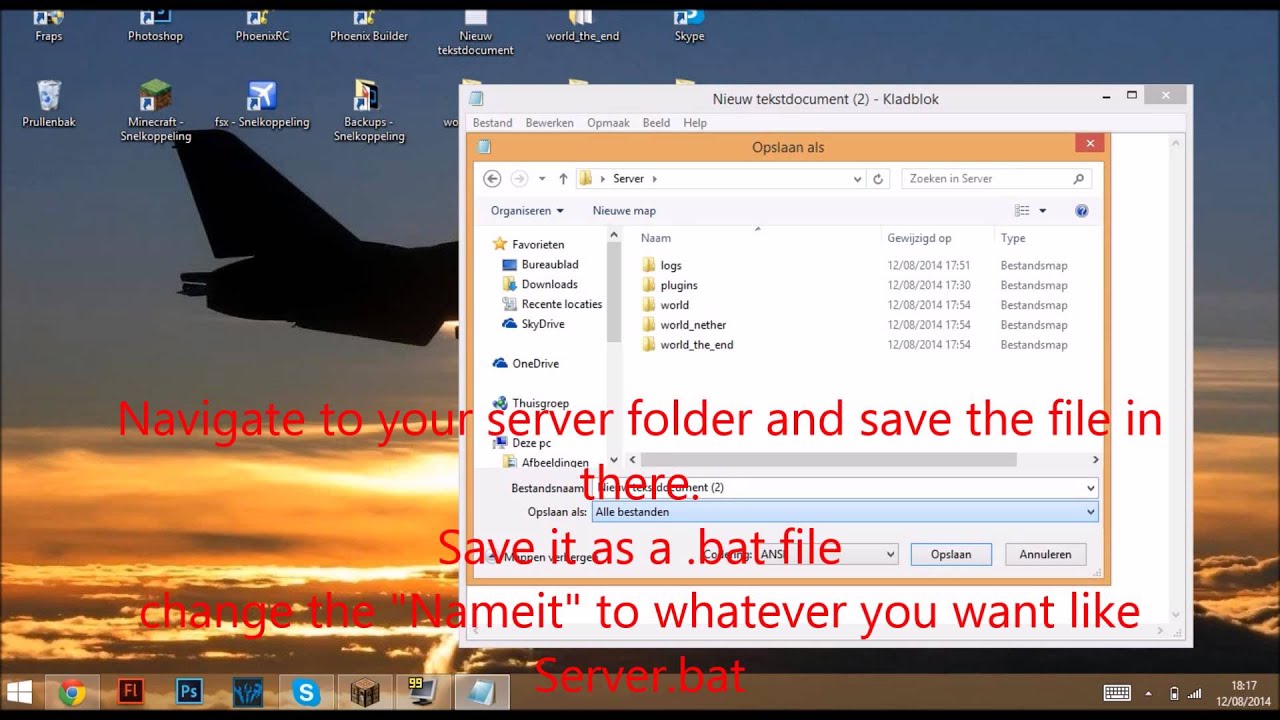This screenshot has width=1280, height=720.
Task: Open the Bestandsnaam dropdown arrow
Action: coord(1090,488)
